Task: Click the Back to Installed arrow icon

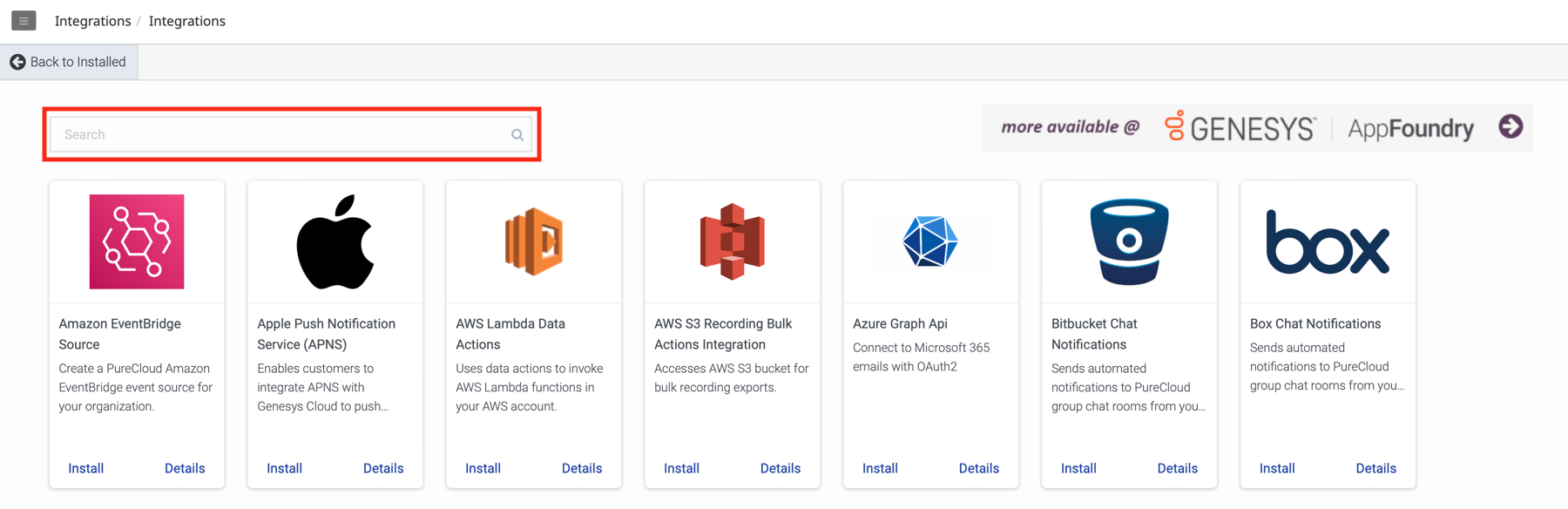Action: pos(17,62)
